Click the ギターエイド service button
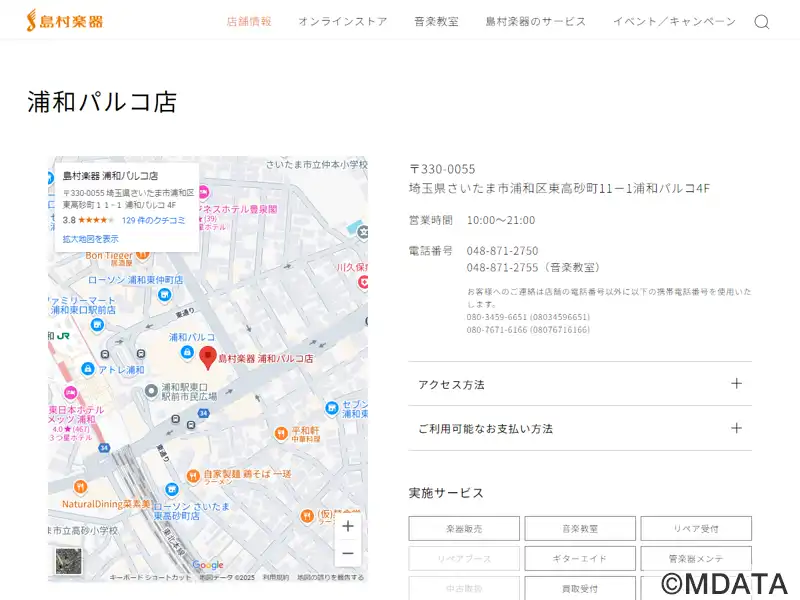The width and height of the screenshot is (800, 600). pos(580,559)
